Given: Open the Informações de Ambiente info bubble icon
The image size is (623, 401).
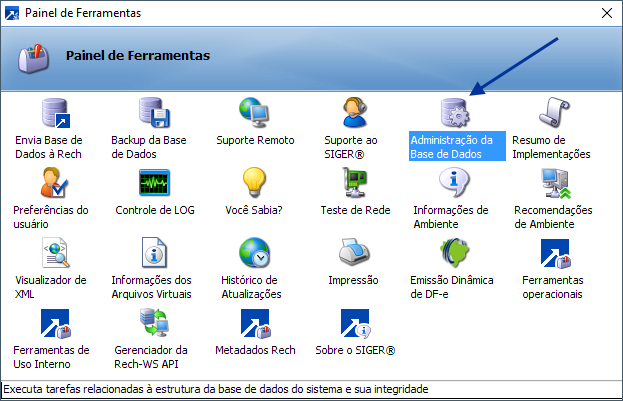Looking at the screenshot, I should 454,182.
